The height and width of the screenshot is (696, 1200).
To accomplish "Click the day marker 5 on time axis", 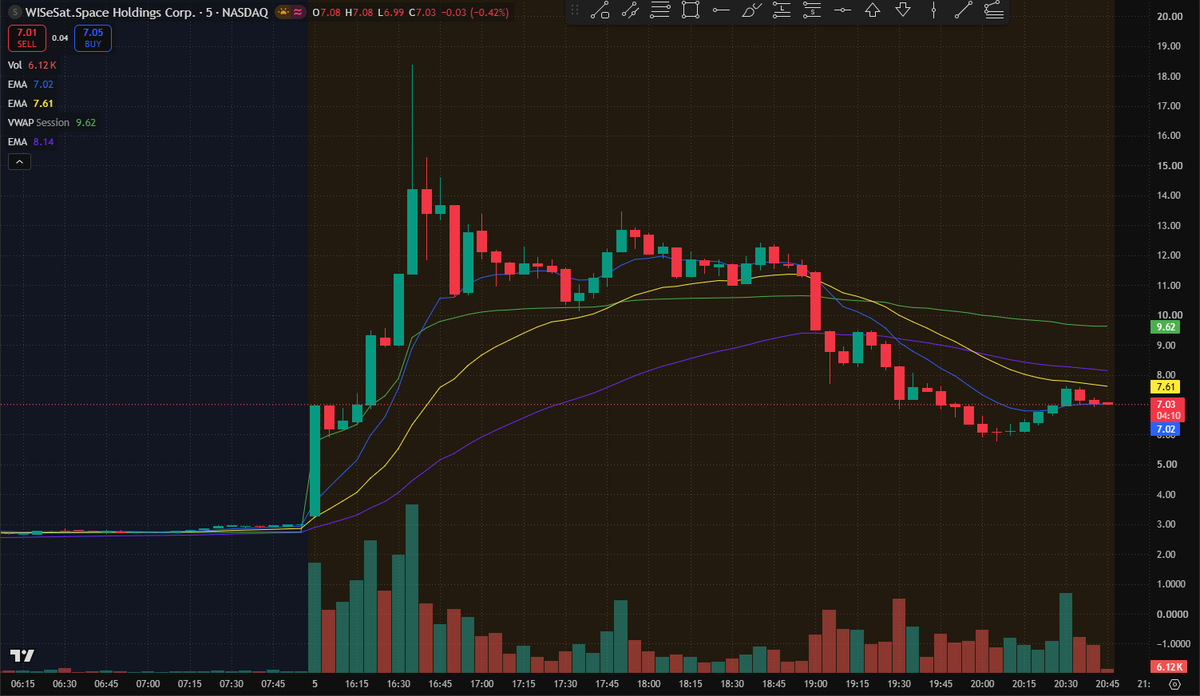I will tap(315, 683).
